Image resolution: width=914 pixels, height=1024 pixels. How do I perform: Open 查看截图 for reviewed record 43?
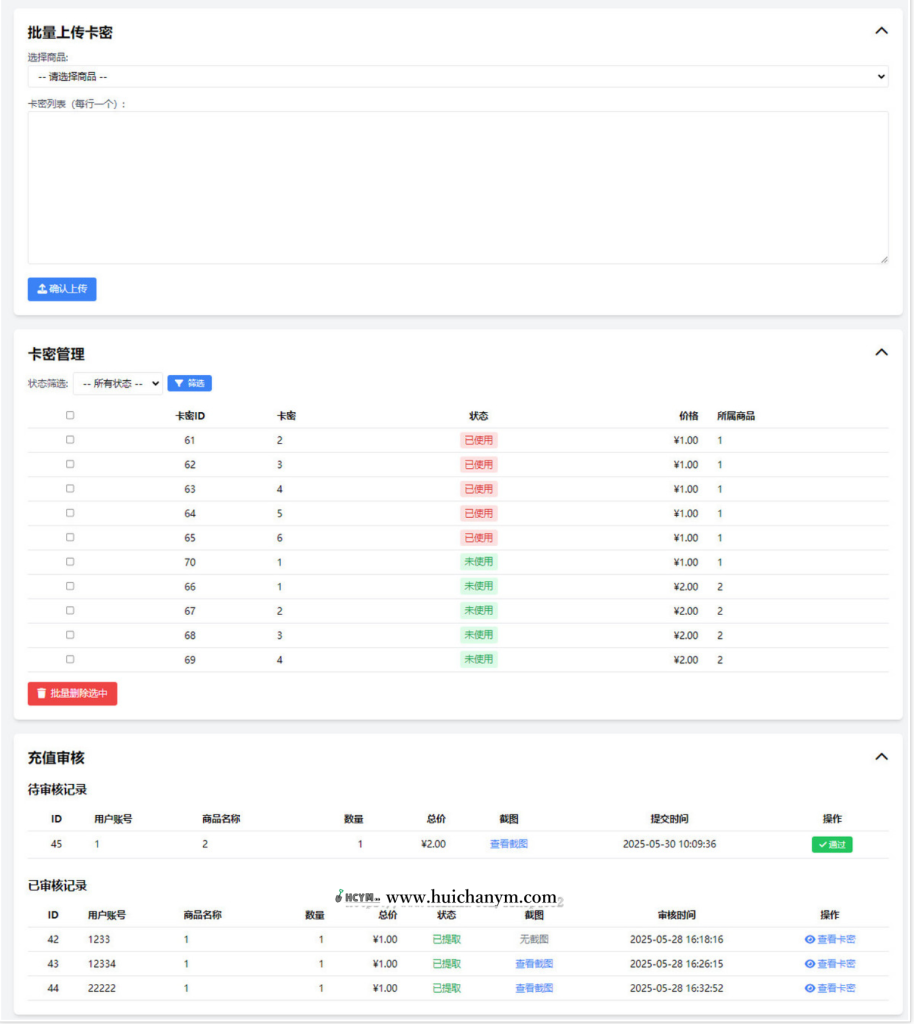[x=533, y=963]
